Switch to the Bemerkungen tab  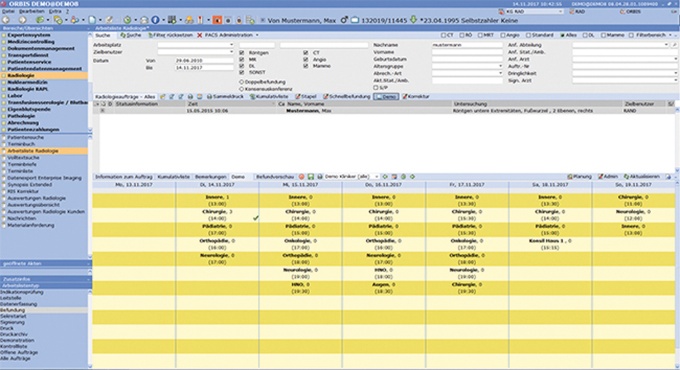pyautogui.click(x=211, y=177)
